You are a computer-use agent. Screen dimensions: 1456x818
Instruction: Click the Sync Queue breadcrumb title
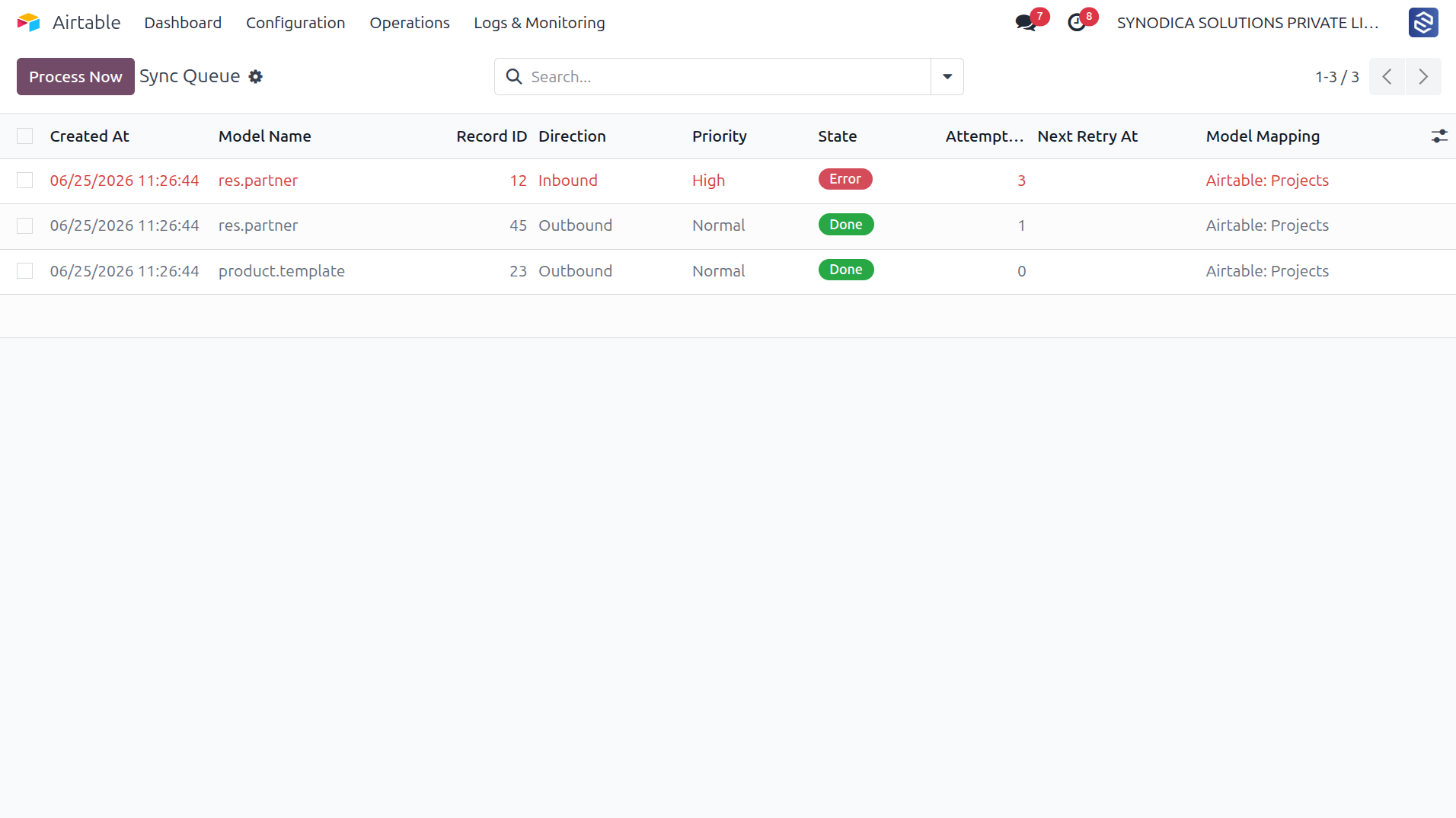pyautogui.click(x=190, y=76)
